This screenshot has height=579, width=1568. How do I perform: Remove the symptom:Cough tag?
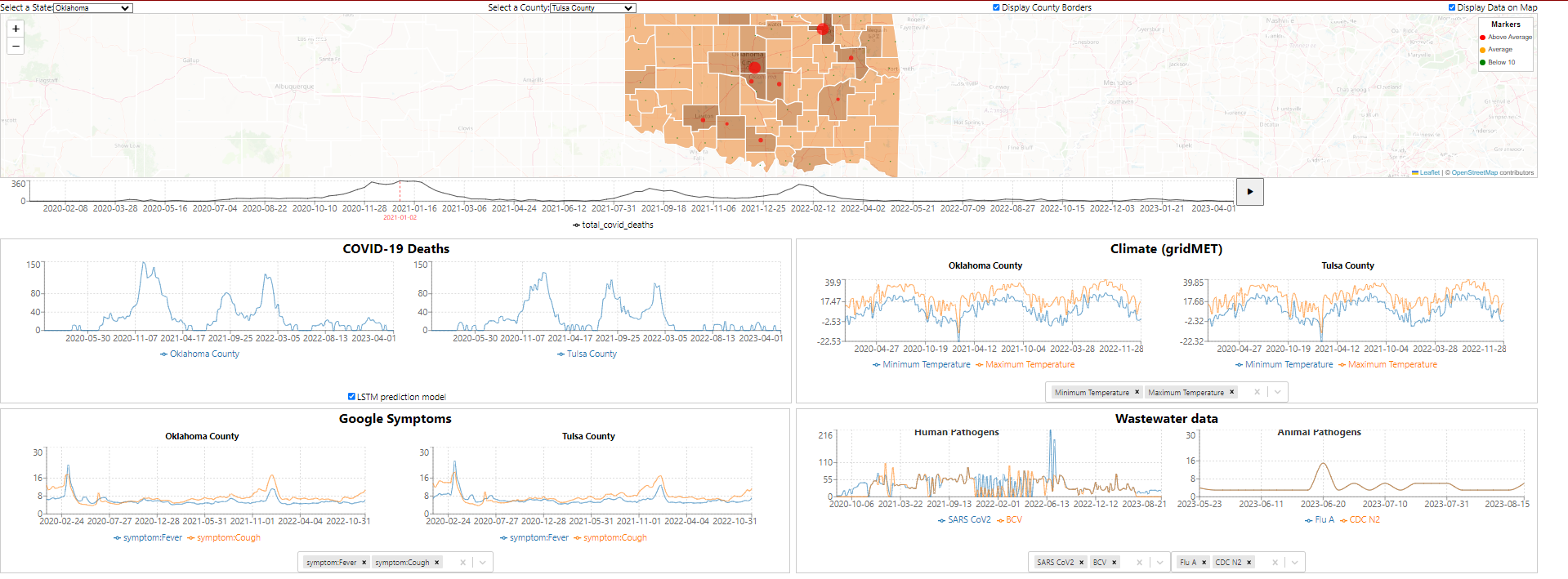click(437, 563)
